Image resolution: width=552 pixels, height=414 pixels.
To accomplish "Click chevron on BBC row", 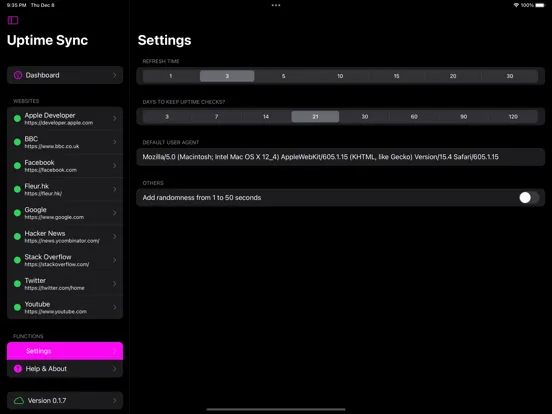I will click(114, 142).
